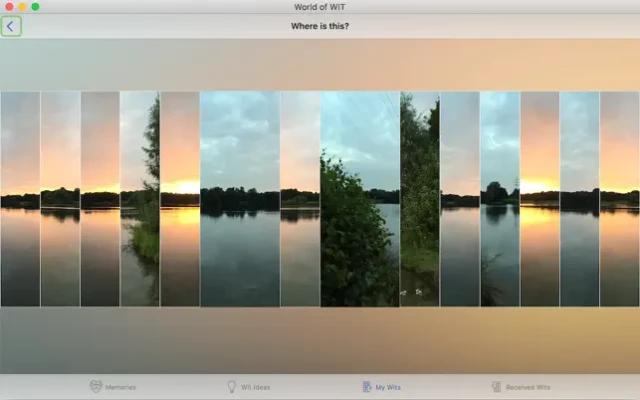The height and width of the screenshot is (400, 640).
Task: Open the bright sunset strip right of reeds
Action: pyautogui.click(x=180, y=199)
